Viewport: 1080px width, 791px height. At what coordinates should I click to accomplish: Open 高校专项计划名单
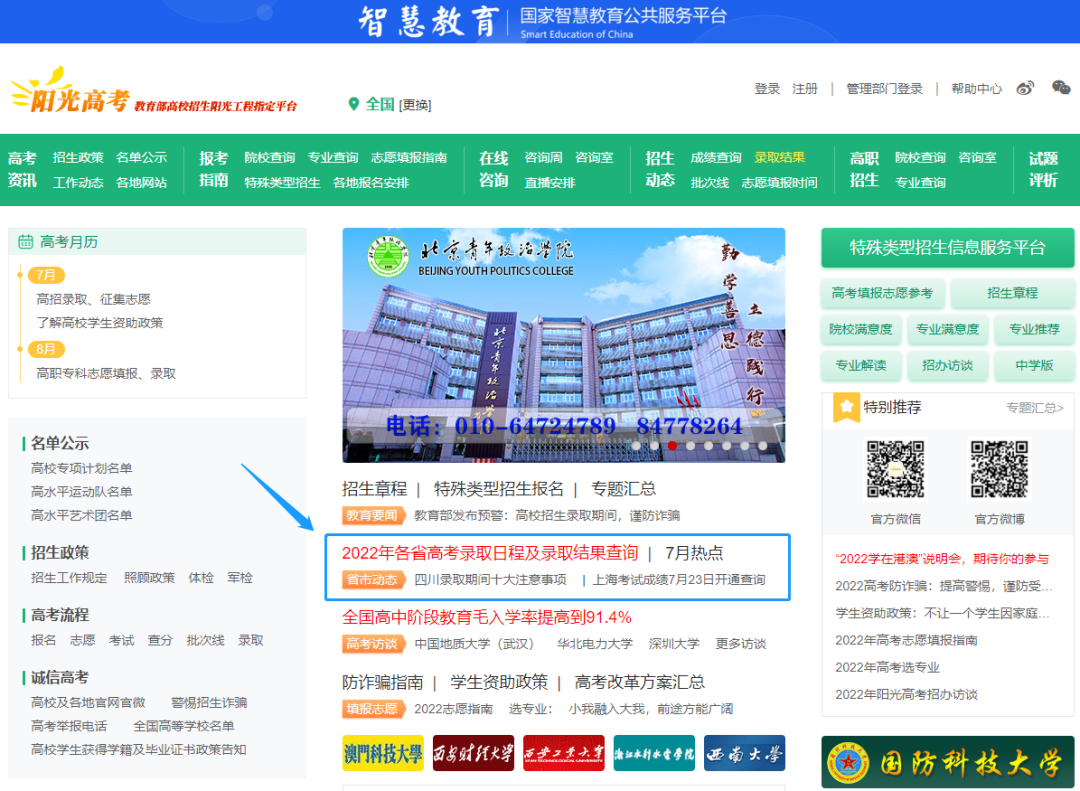[81, 469]
